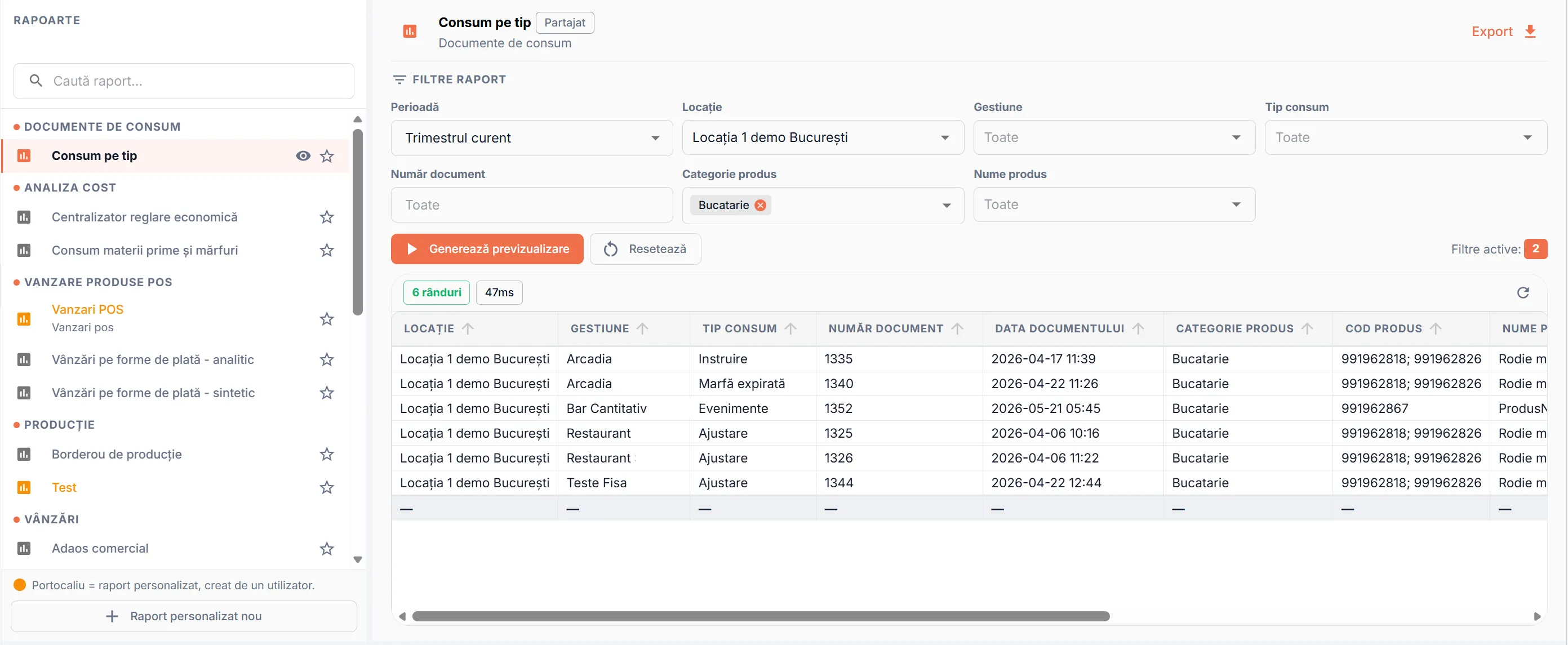The width and height of the screenshot is (1568, 645).
Task: Sort by Categorie produs column arrow
Action: click(1307, 328)
